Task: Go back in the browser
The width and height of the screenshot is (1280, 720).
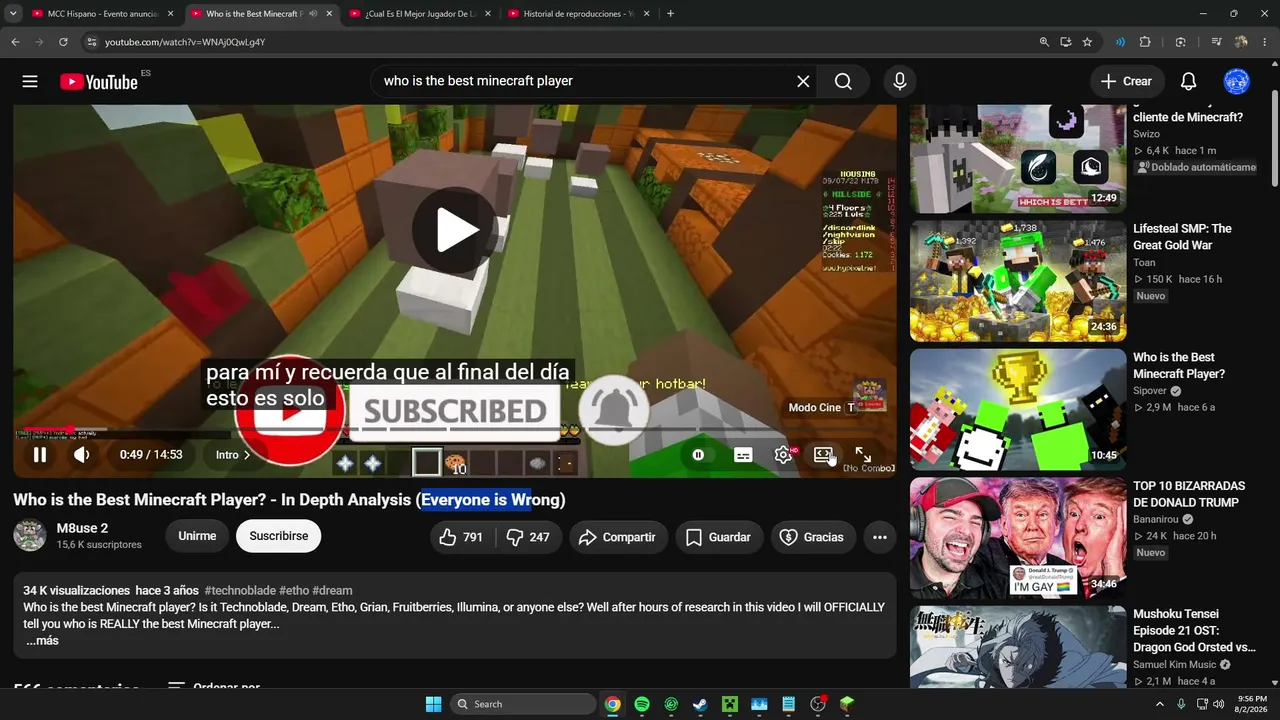Action: pos(15,42)
